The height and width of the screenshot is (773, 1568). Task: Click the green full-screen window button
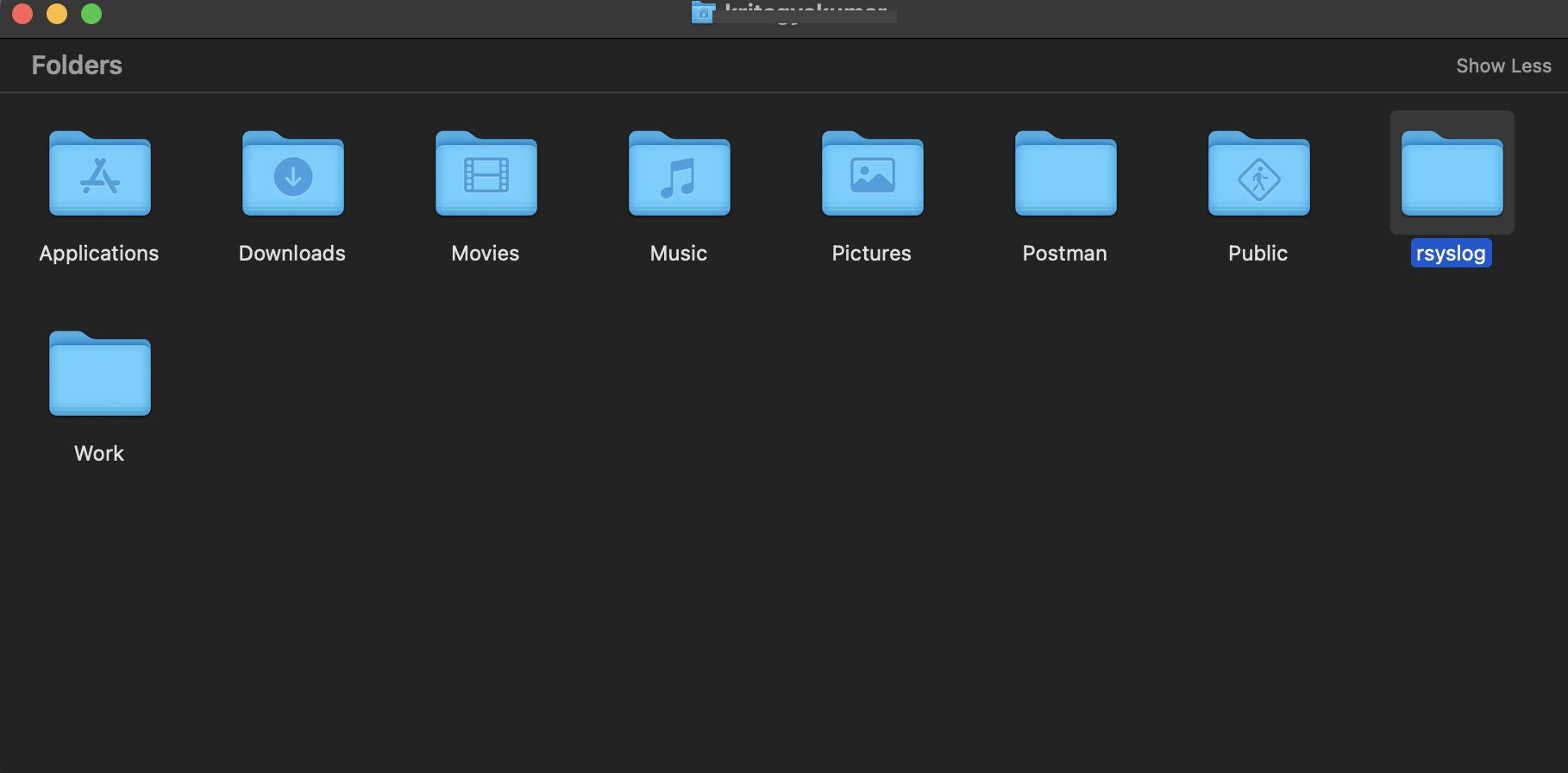[91, 14]
